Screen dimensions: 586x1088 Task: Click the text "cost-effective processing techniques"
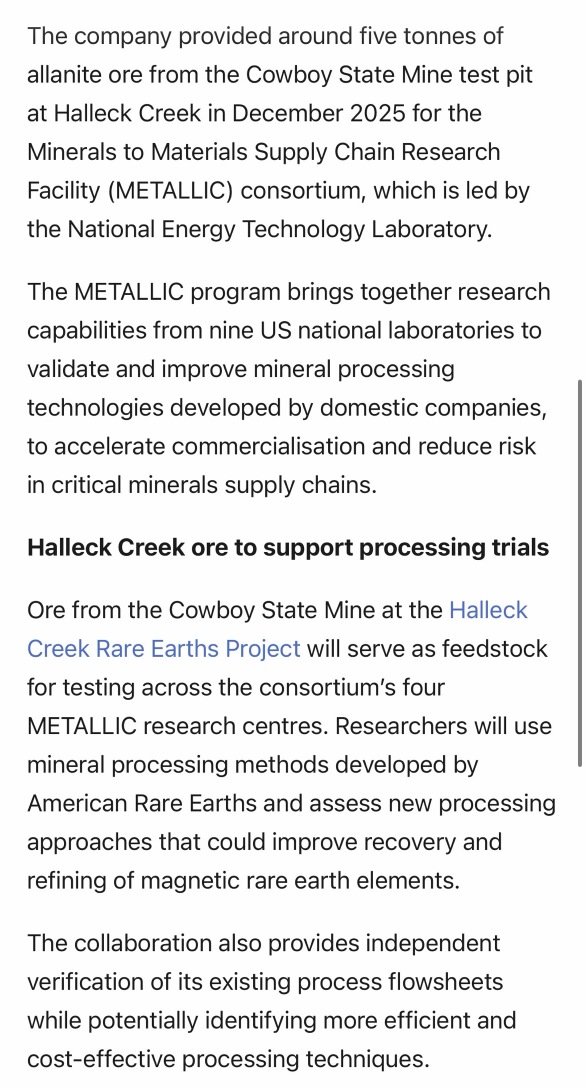click(x=225, y=1060)
